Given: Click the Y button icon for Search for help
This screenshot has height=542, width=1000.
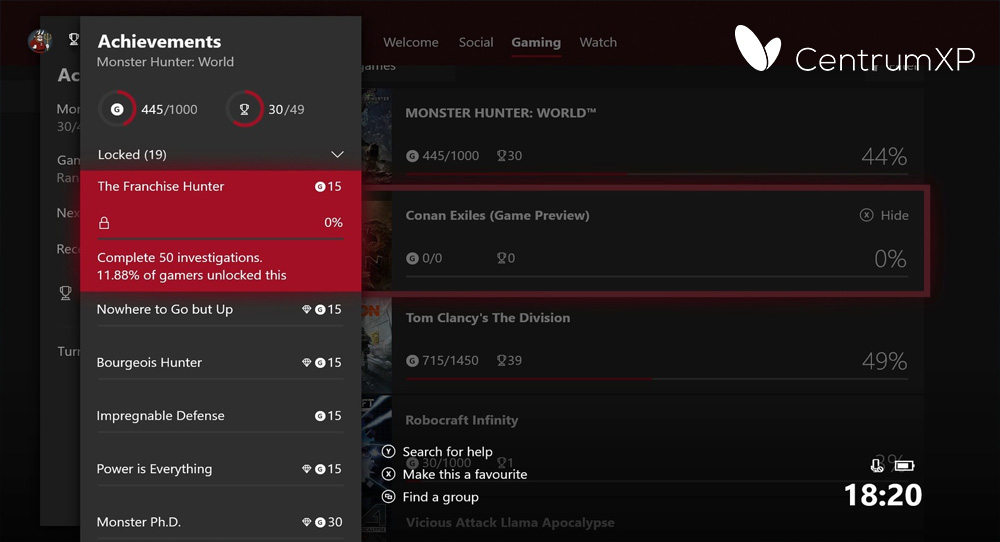Looking at the screenshot, I should [x=388, y=451].
